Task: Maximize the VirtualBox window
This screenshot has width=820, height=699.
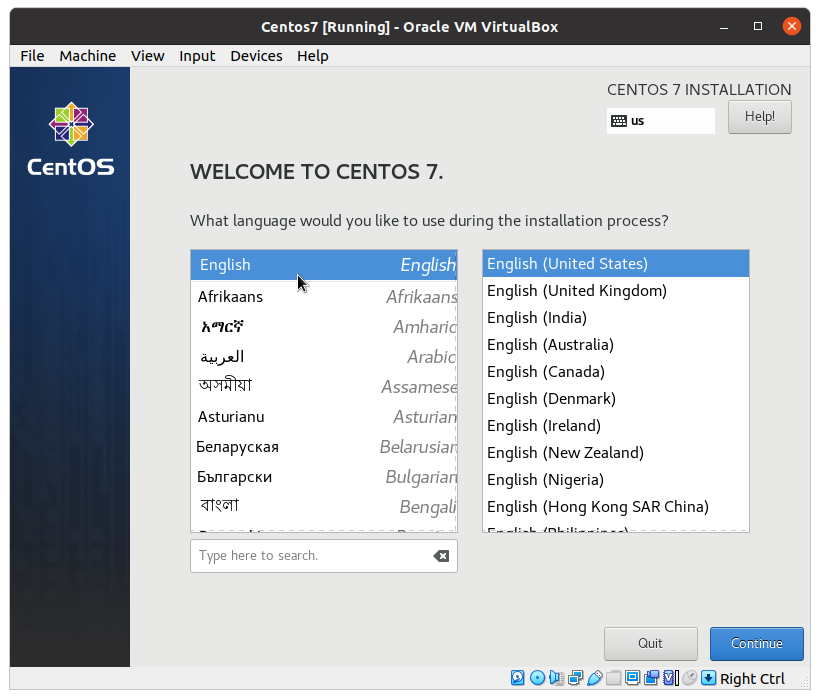Action: click(x=758, y=26)
